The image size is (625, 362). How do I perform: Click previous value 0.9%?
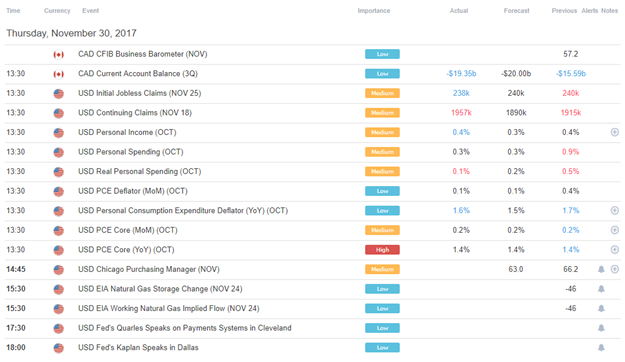(571, 152)
